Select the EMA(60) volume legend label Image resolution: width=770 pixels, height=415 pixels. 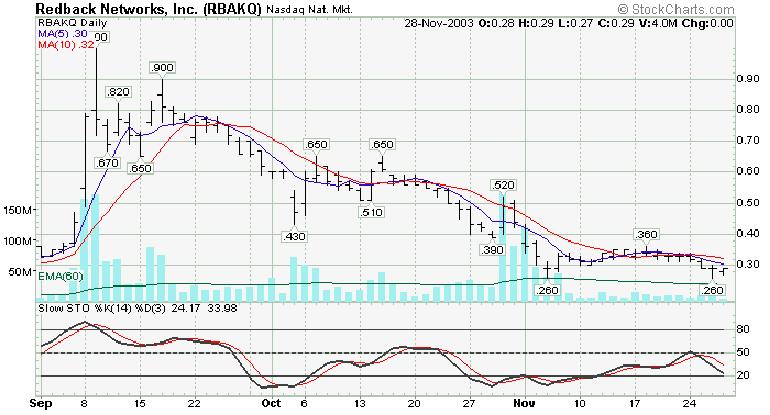[x=61, y=277]
